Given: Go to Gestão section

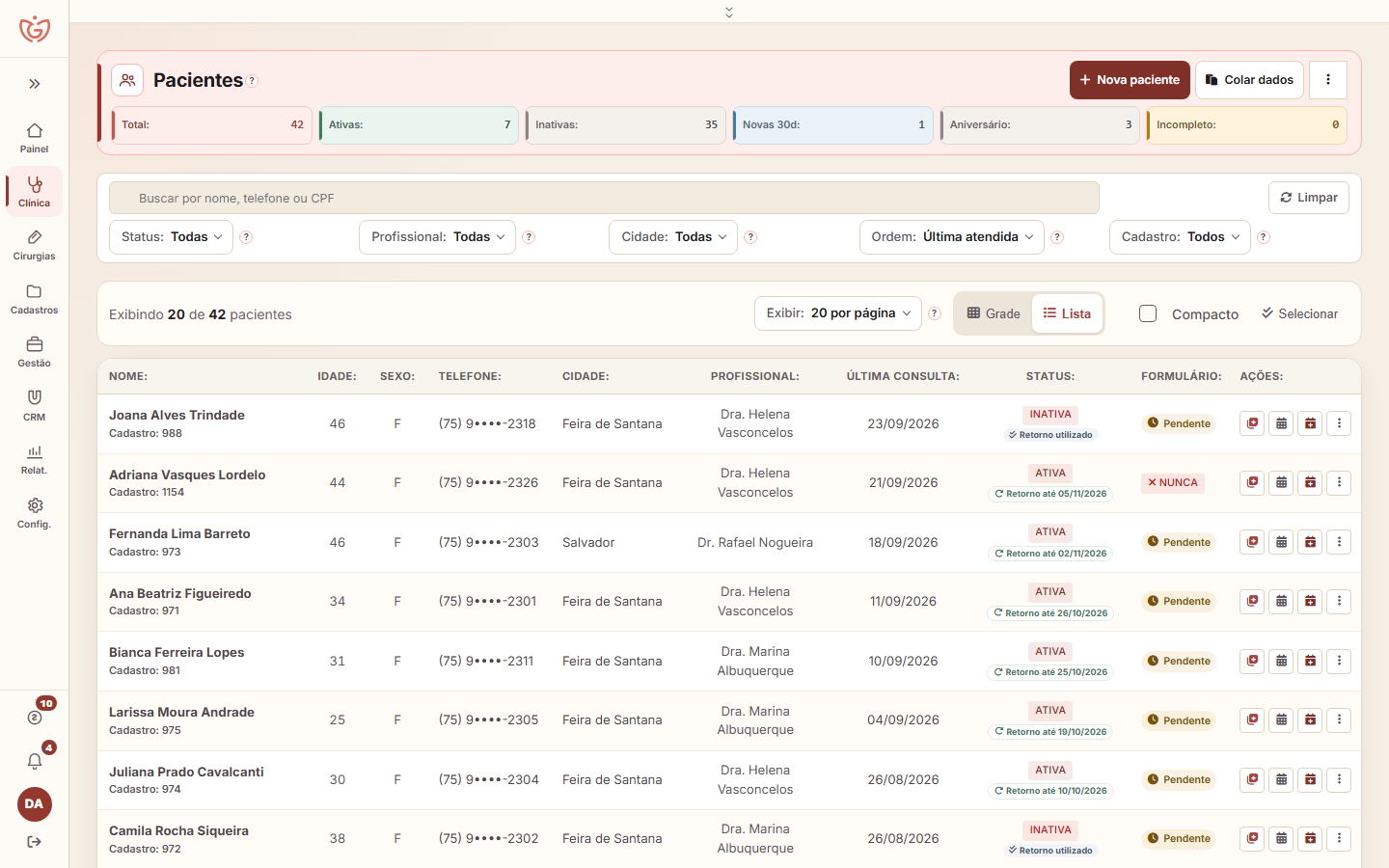Looking at the screenshot, I should [34, 352].
